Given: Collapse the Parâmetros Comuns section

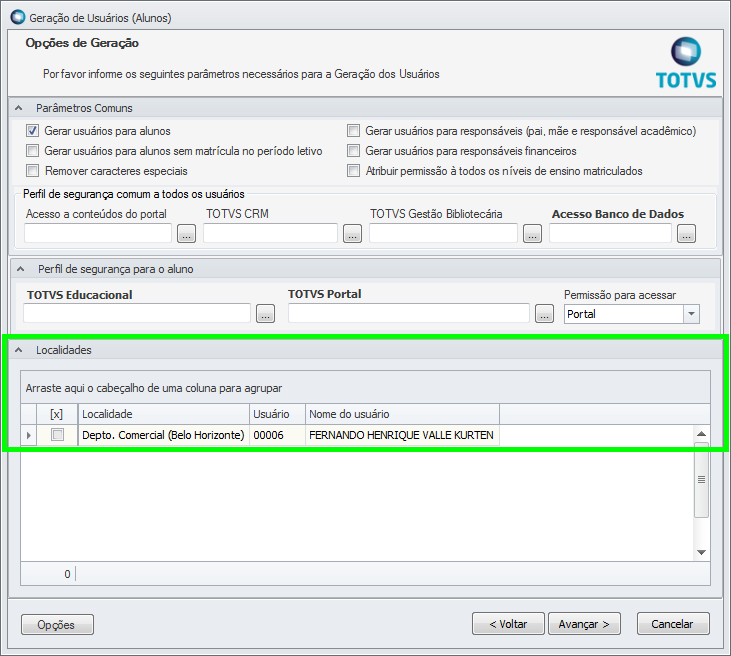Looking at the screenshot, I should [19, 108].
